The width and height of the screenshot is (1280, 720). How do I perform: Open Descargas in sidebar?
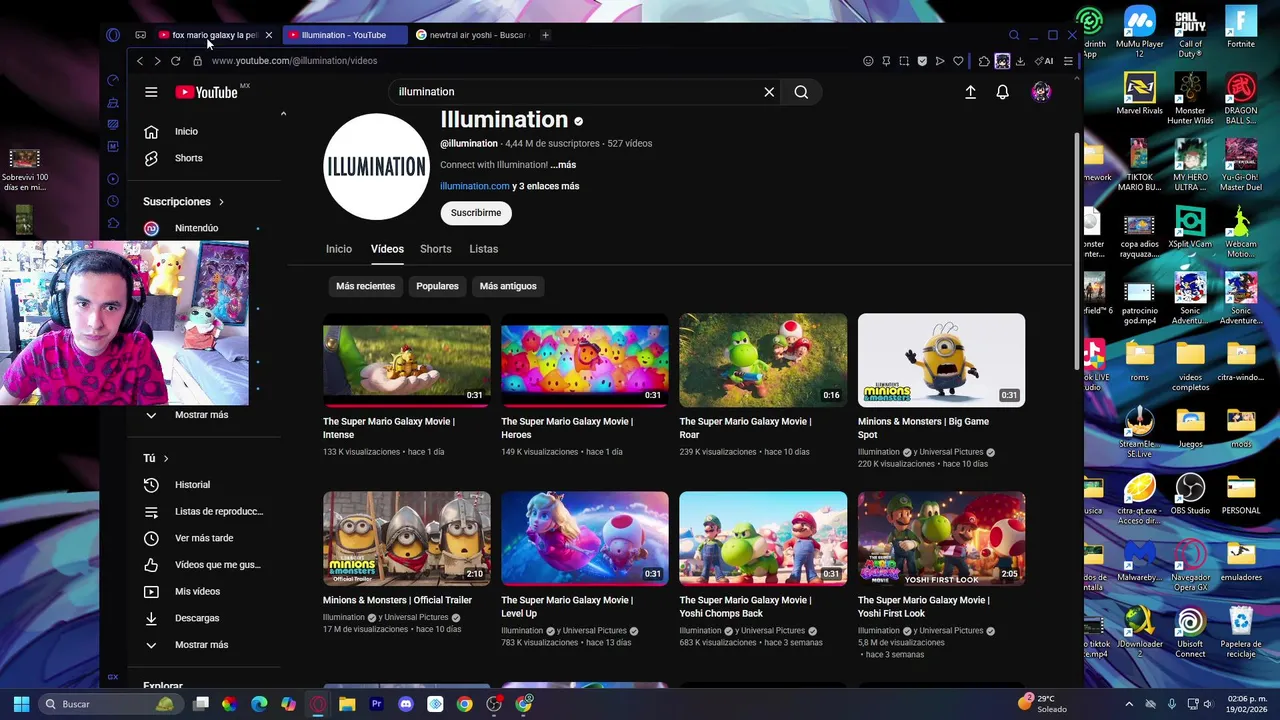(x=206, y=618)
